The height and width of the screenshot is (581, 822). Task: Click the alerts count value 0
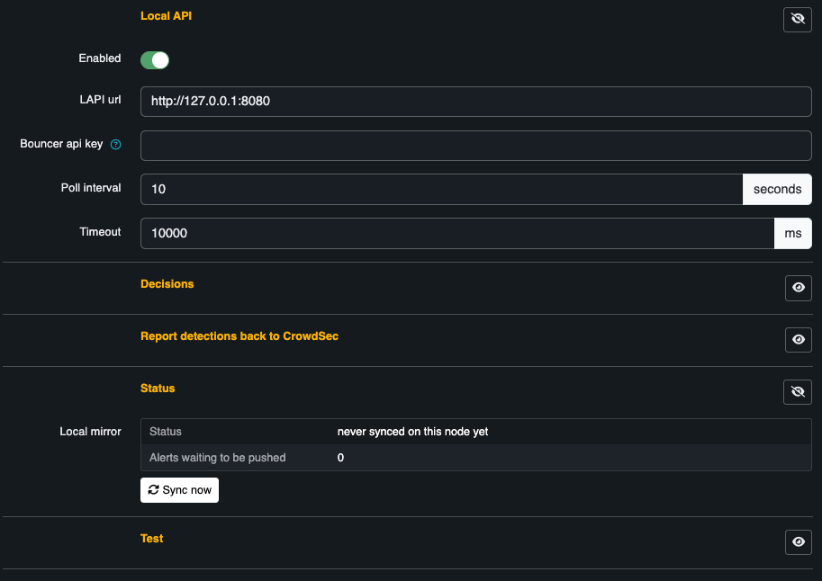point(340,458)
